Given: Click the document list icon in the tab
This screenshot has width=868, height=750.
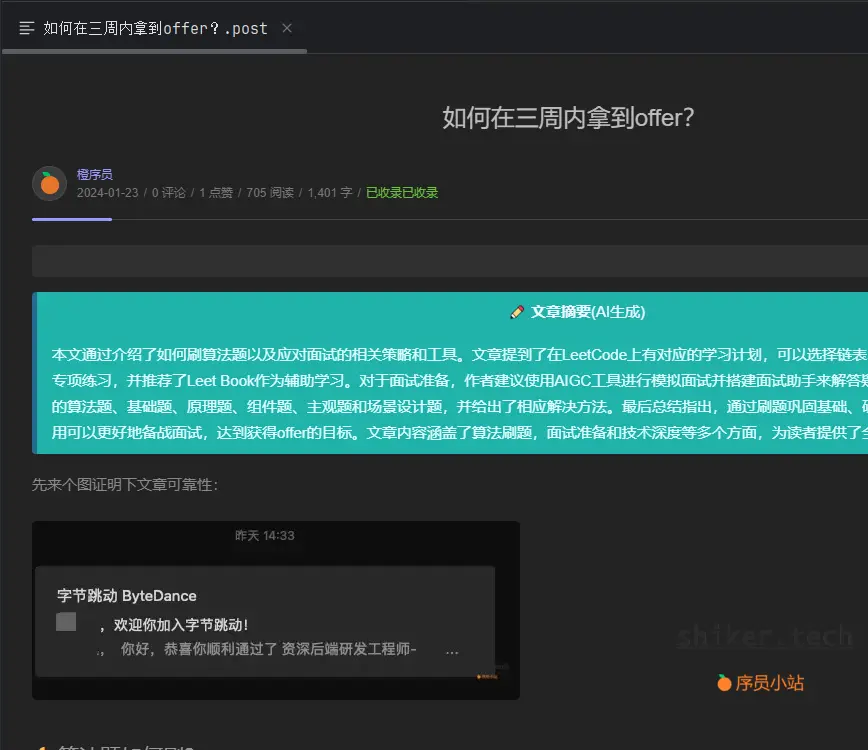Looking at the screenshot, I should click(27, 28).
